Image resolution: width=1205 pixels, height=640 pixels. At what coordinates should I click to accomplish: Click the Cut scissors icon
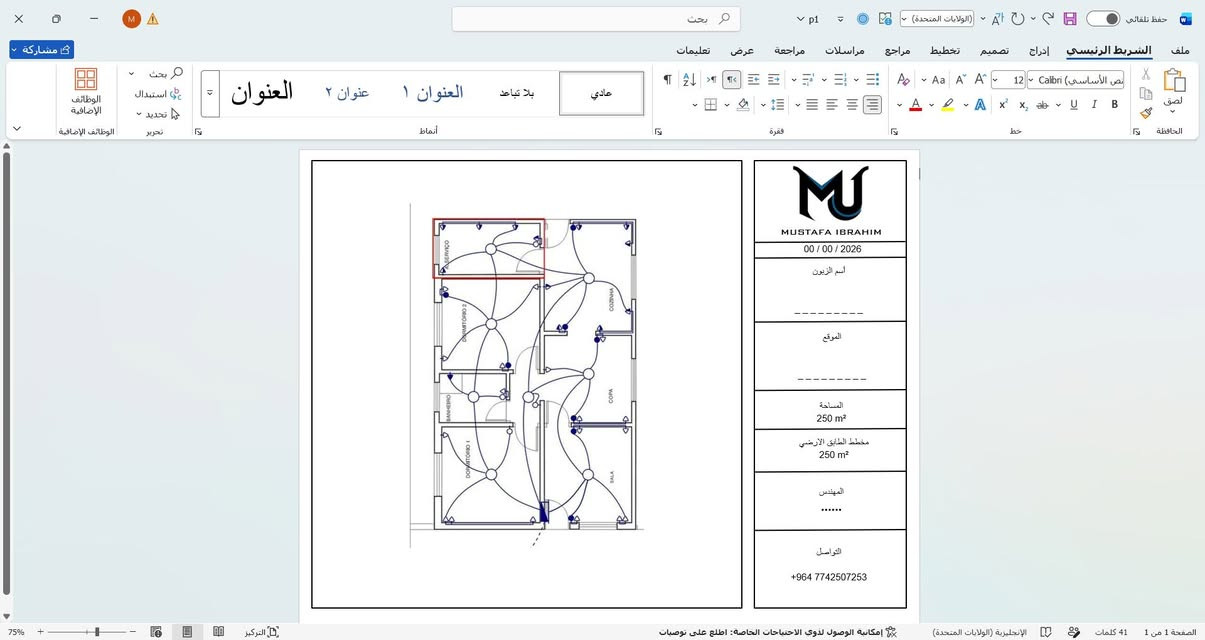click(1146, 74)
